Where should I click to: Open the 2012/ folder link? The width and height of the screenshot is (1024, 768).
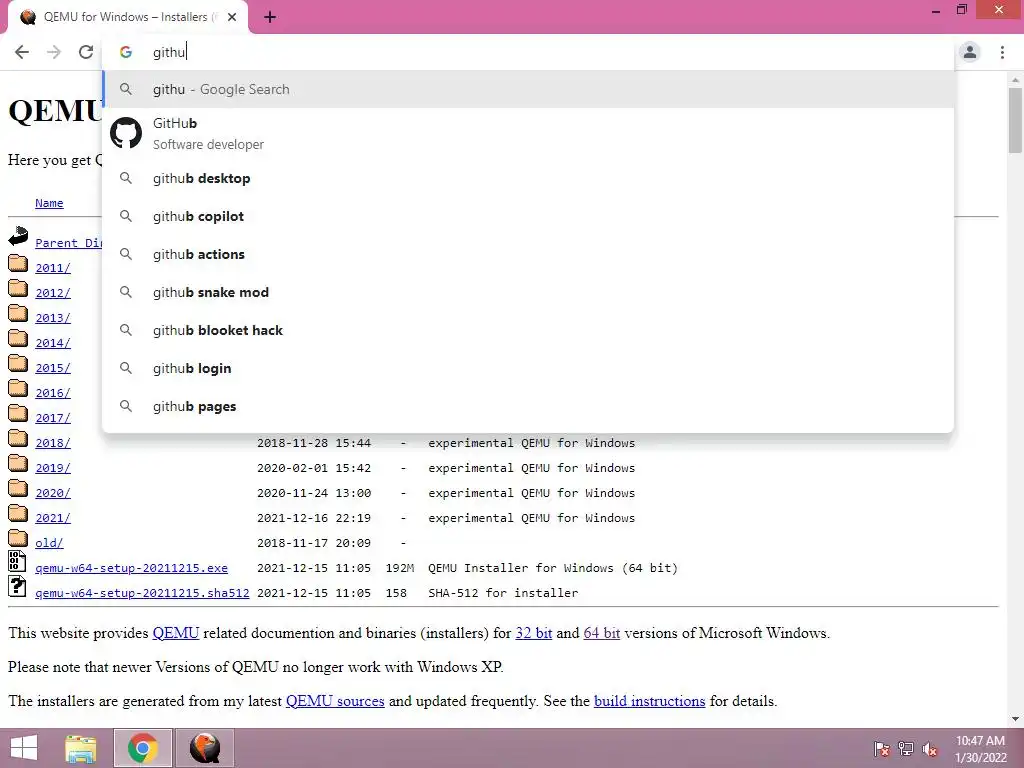tap(53, 293)
